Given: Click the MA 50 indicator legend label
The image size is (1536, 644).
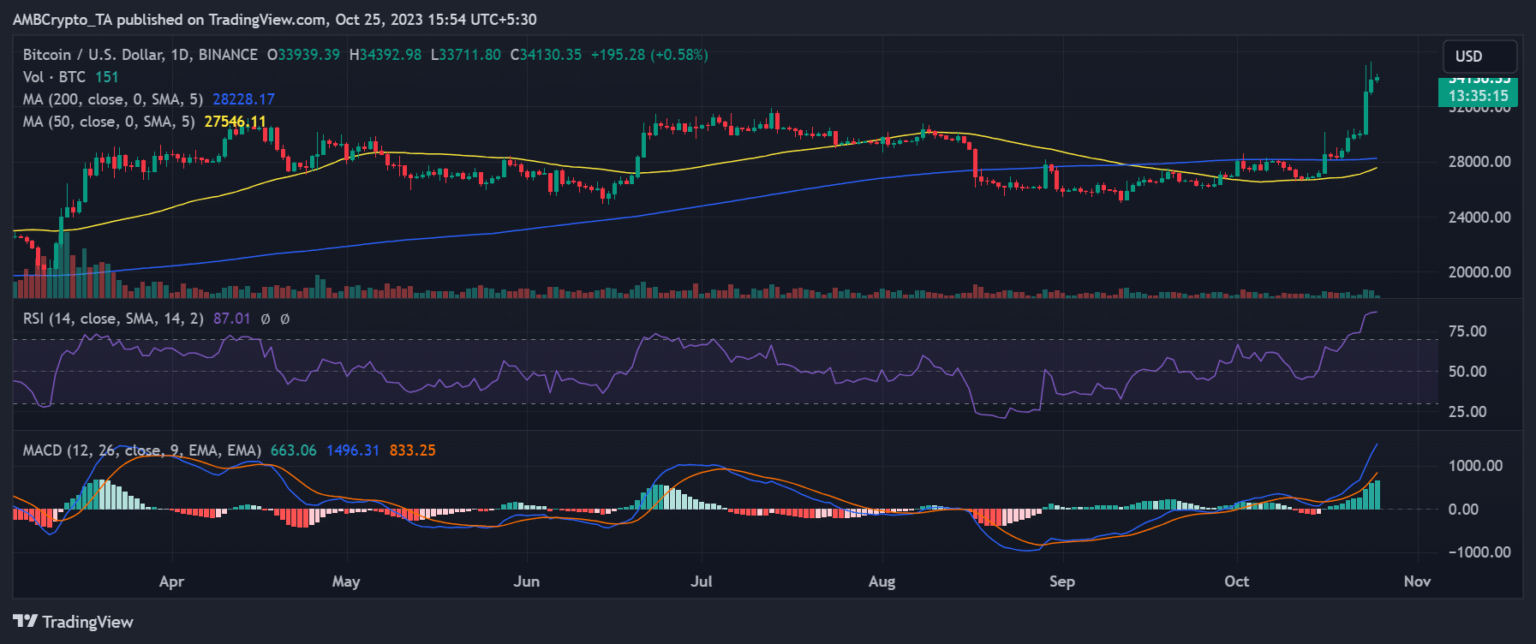Looking at the screenshot, I should pos(108,121).
